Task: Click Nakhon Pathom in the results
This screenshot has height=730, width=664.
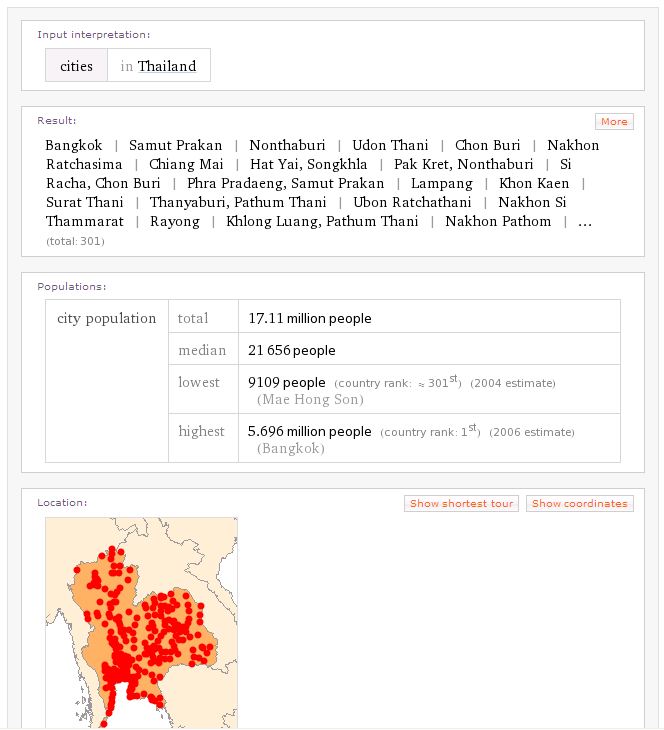Action: (x=498, y=221)
